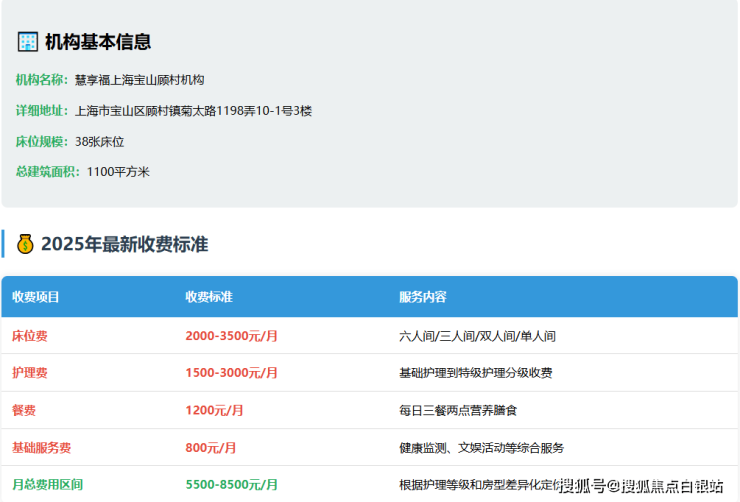Select the 收费标准 column header
Image resolution: width=740 pixels, height=502 pixels.
click(209, 297)
